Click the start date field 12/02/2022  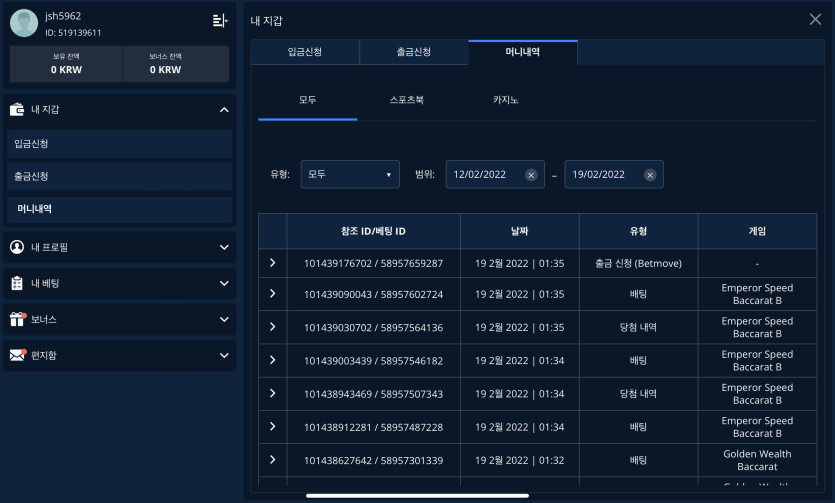click(495, 175)
